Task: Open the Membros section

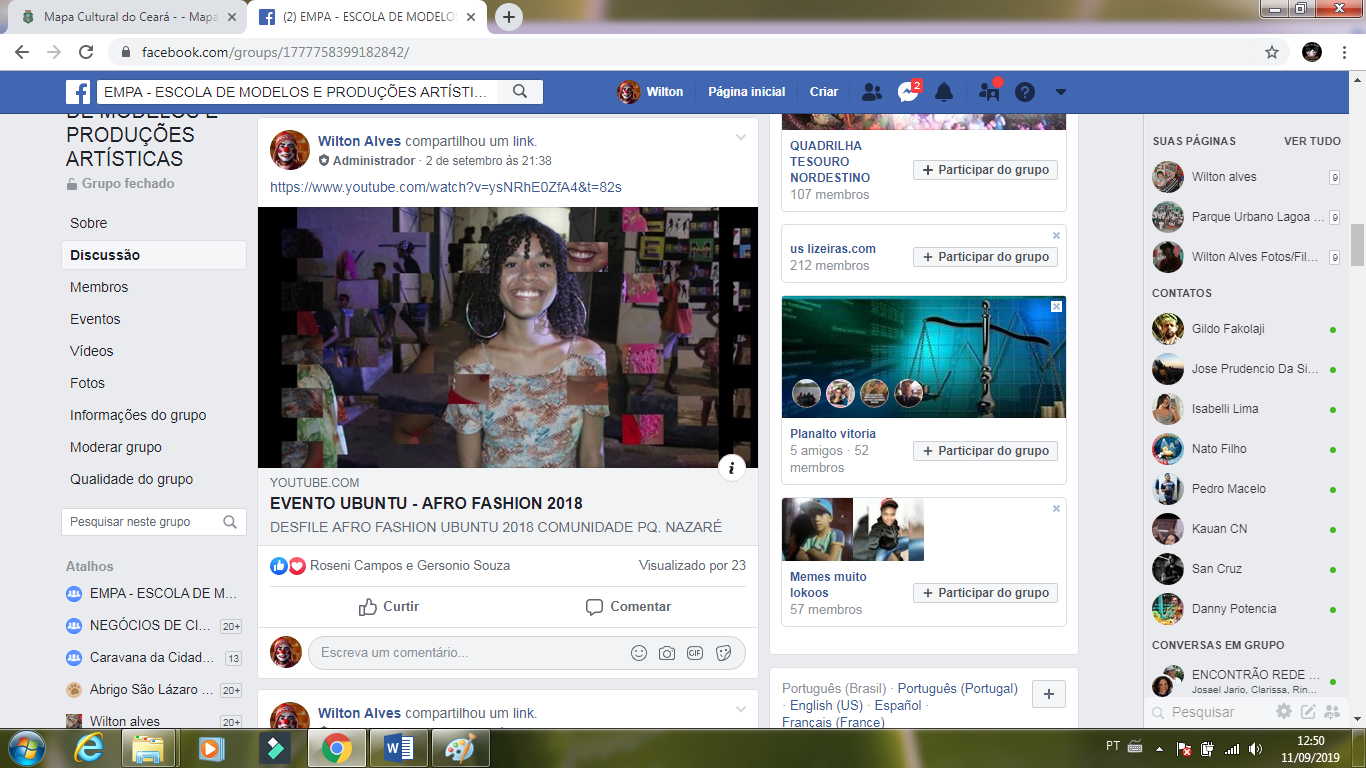Action: [x=99, y=287]
